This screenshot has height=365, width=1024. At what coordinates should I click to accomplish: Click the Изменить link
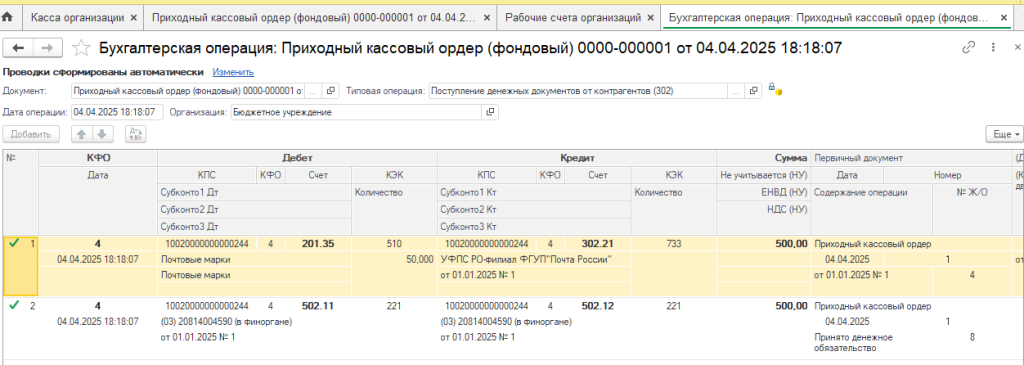click(233, 72)
